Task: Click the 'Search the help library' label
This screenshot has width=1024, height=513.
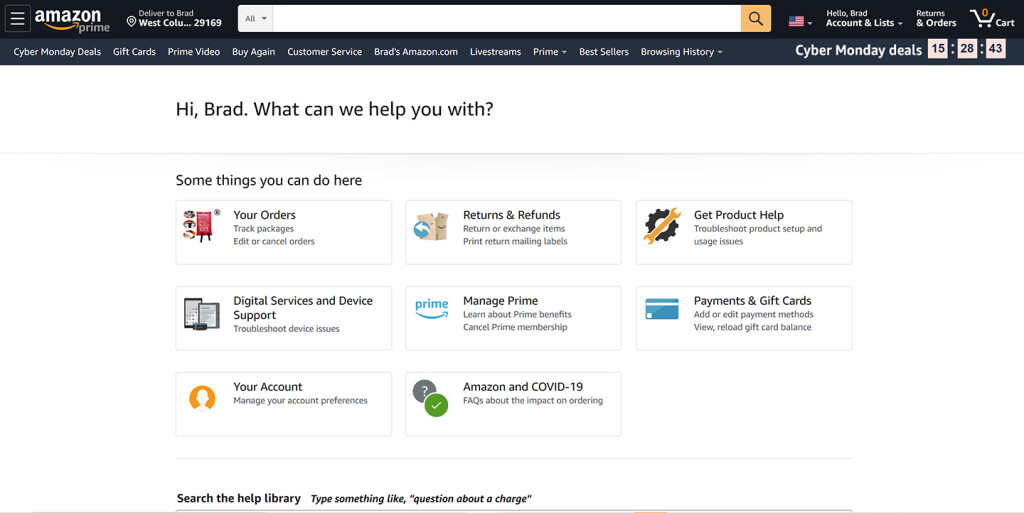Action: tap(238, 498)
